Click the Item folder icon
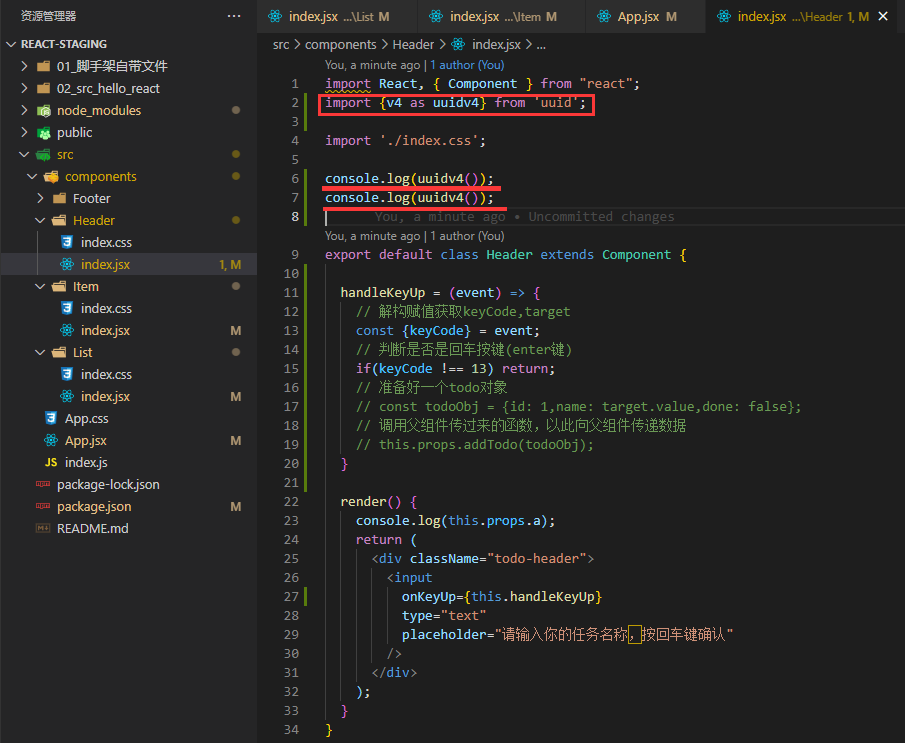 [x=59, y=286]
